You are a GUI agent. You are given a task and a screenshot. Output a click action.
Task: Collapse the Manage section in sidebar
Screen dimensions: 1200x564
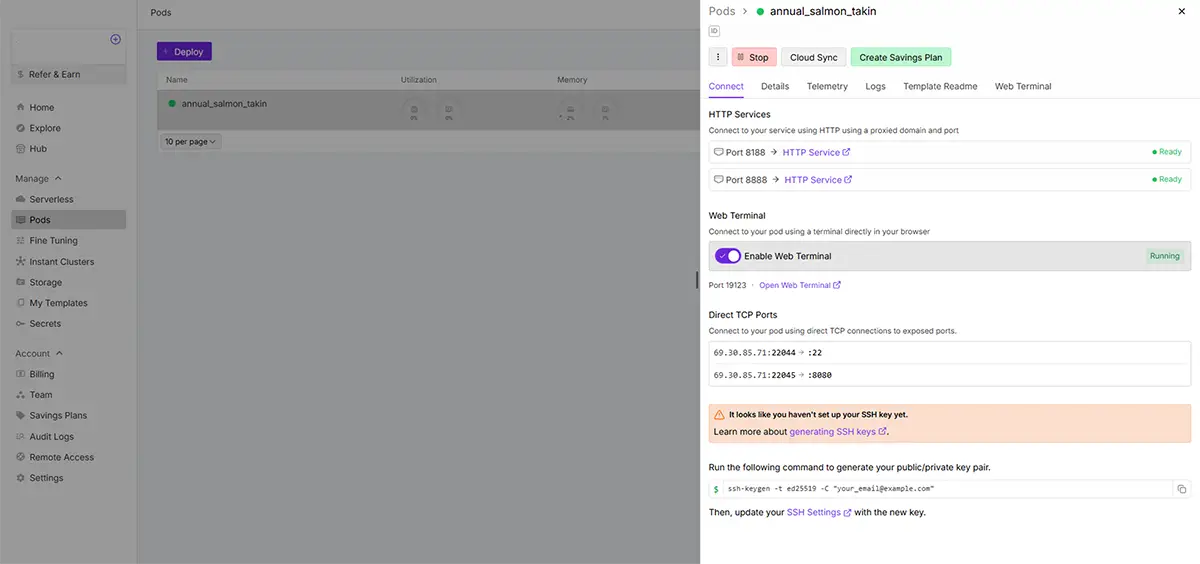point(58,179)
